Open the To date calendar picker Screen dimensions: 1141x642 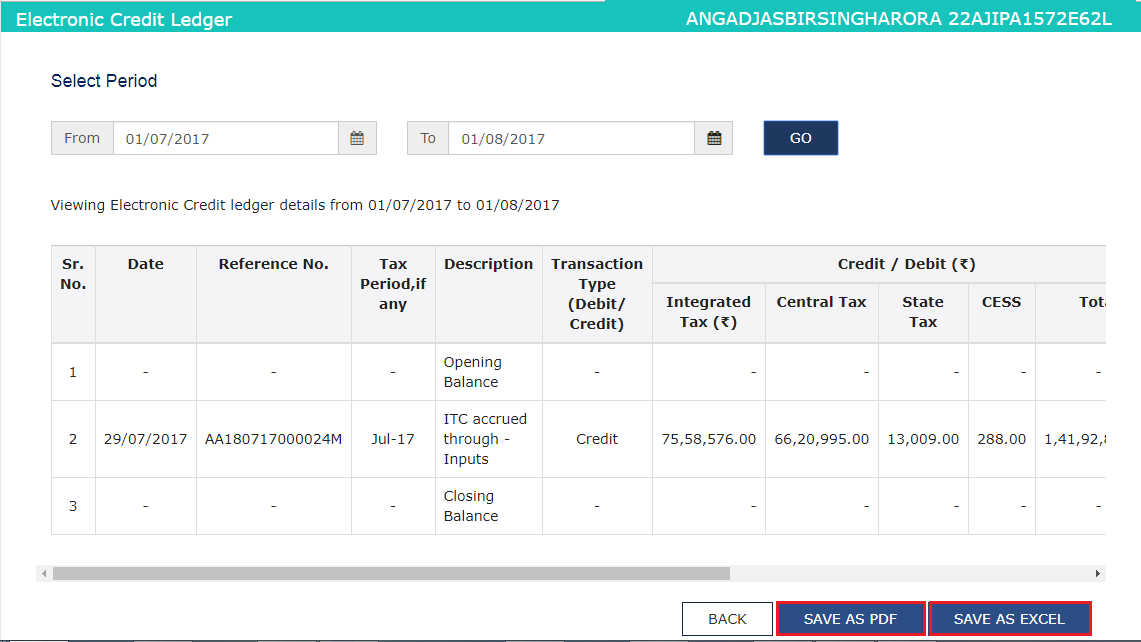point(713,137)
